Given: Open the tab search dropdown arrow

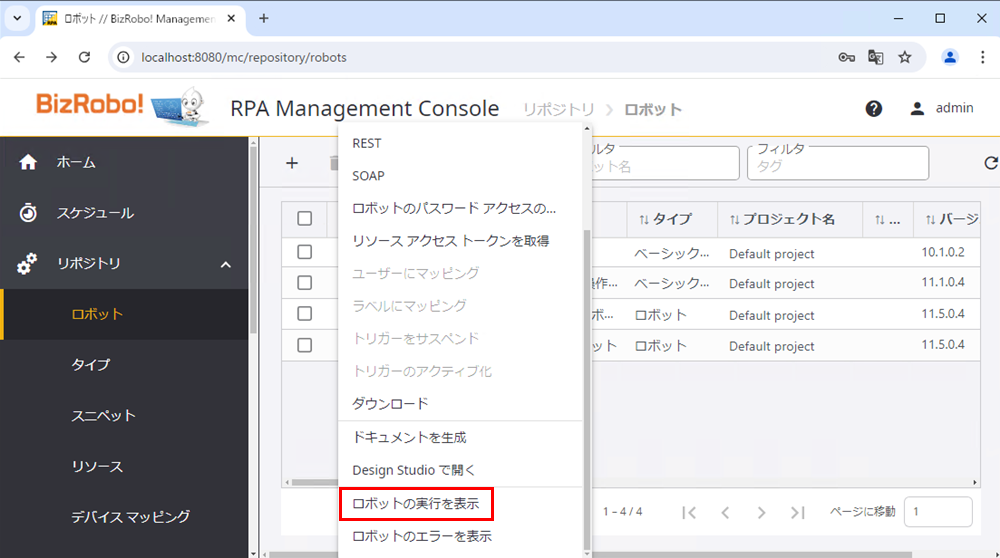Looking at the screenshot, I should (x=17, y=18).
